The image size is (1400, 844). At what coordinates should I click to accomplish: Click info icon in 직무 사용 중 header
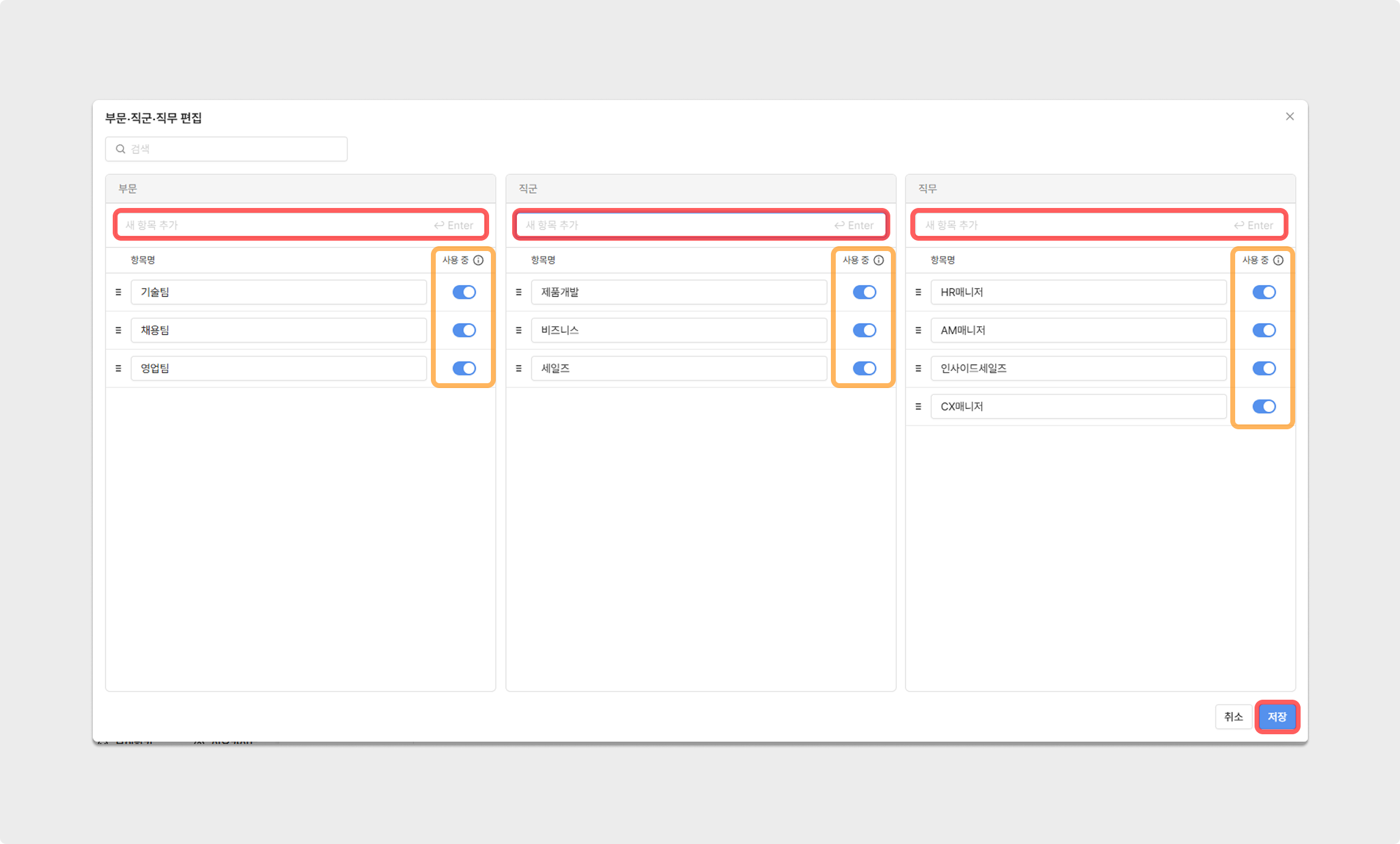click(x=1278, y=260)
